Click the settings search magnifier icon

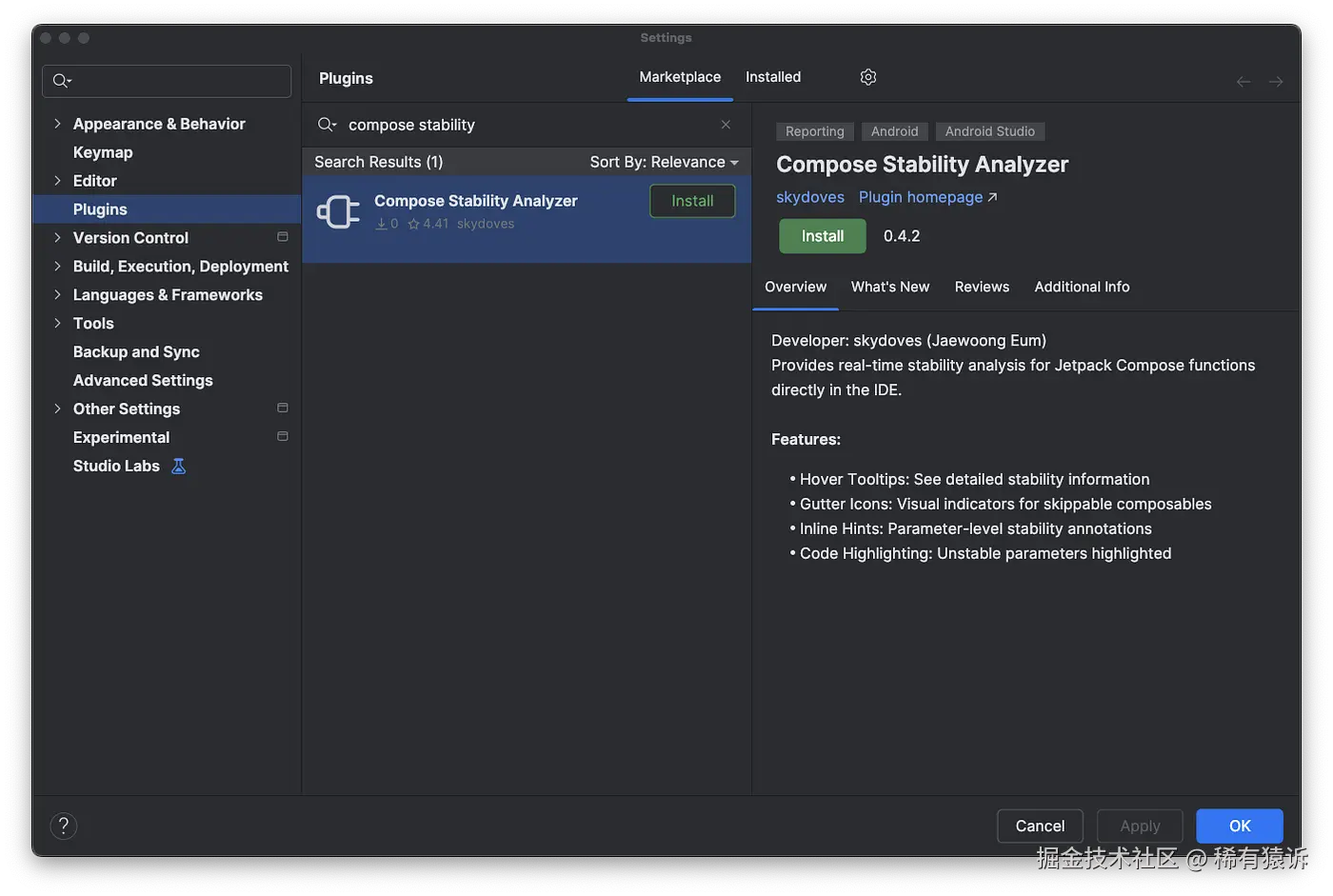(x=62, y=81)
